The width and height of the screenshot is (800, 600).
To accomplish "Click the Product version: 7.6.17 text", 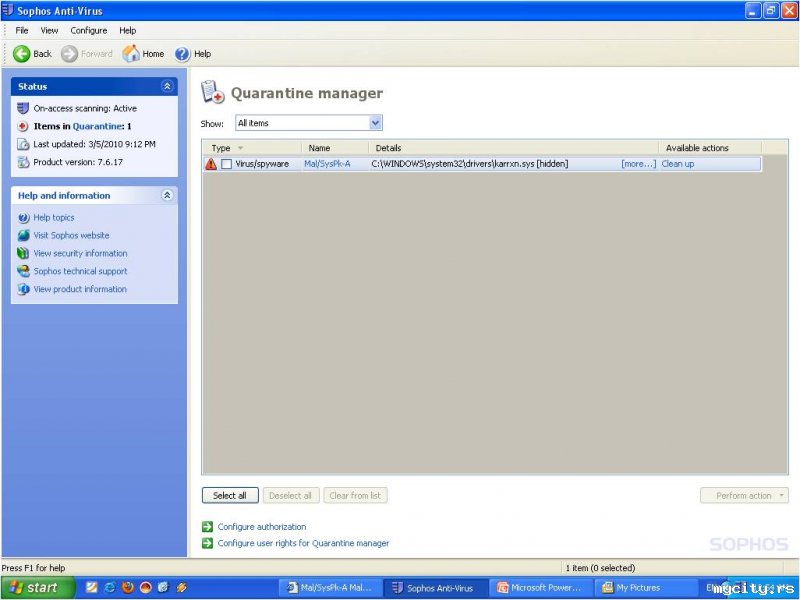I will pyautogui.click(x=78, y=162).
